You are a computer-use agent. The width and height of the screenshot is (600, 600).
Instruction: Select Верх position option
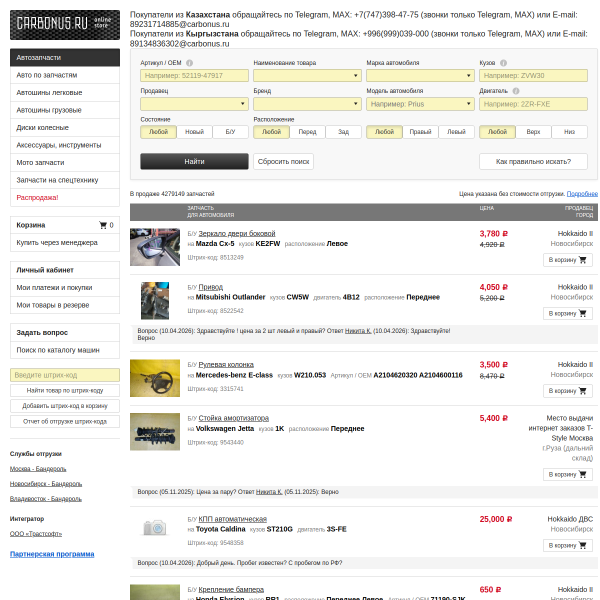click(x=533, y=132)
